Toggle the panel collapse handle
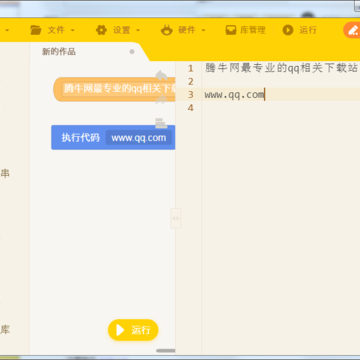This screenshot has height=360, width=360. 176,218
